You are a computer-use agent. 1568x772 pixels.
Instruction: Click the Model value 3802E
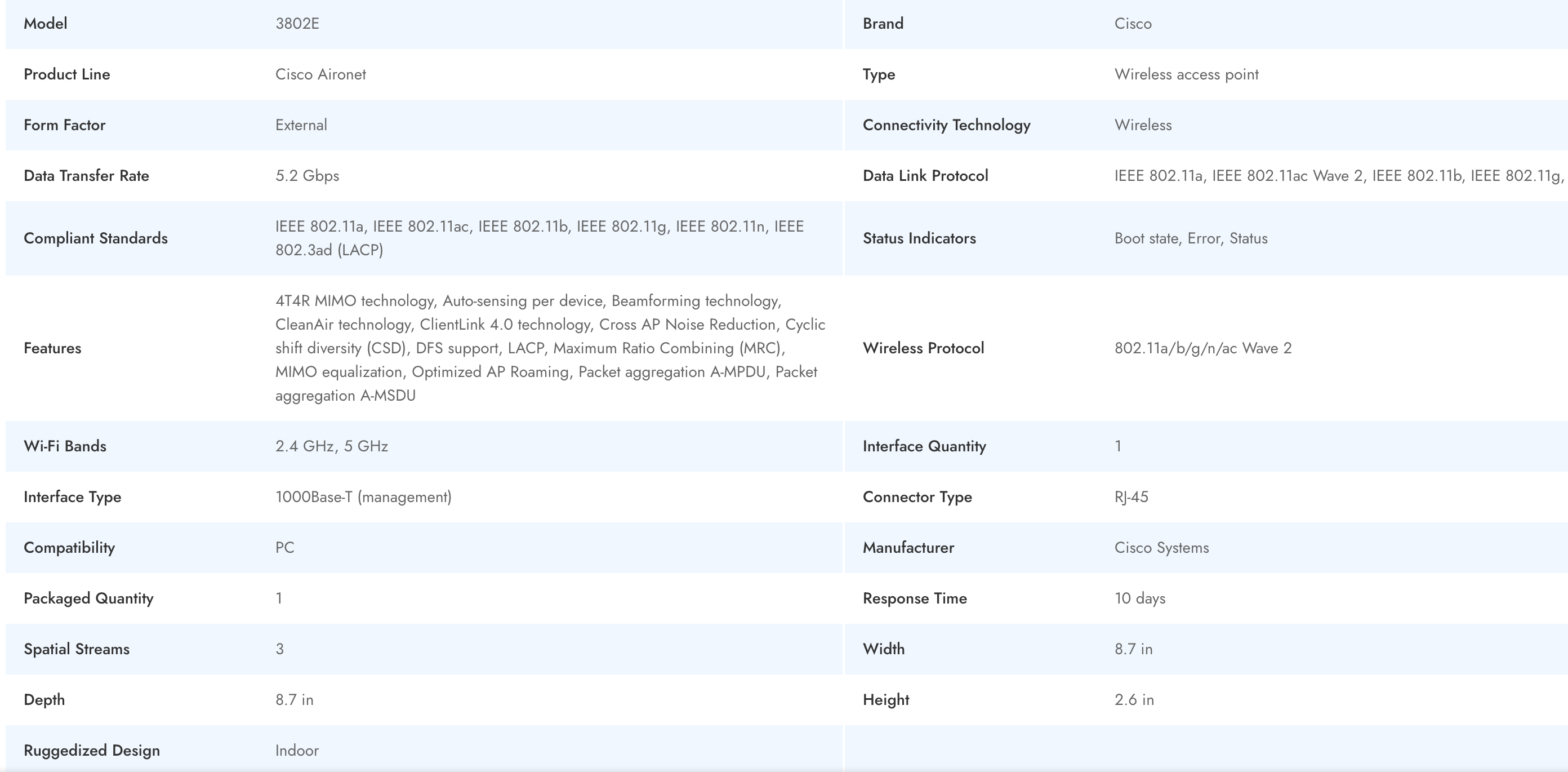297,24
